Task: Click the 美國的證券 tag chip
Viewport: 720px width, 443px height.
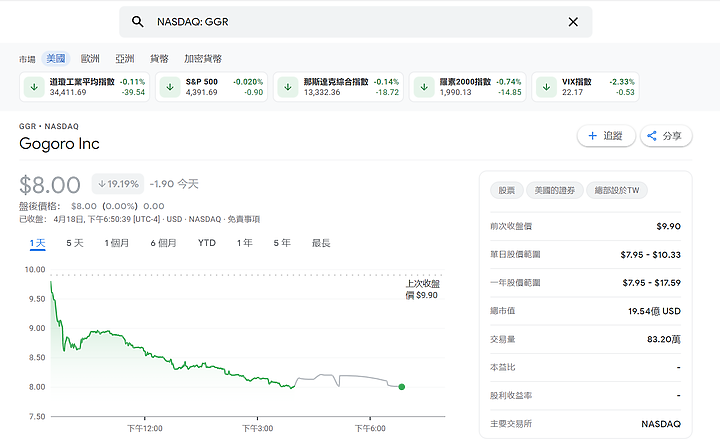Action: (x=555, y=190)
